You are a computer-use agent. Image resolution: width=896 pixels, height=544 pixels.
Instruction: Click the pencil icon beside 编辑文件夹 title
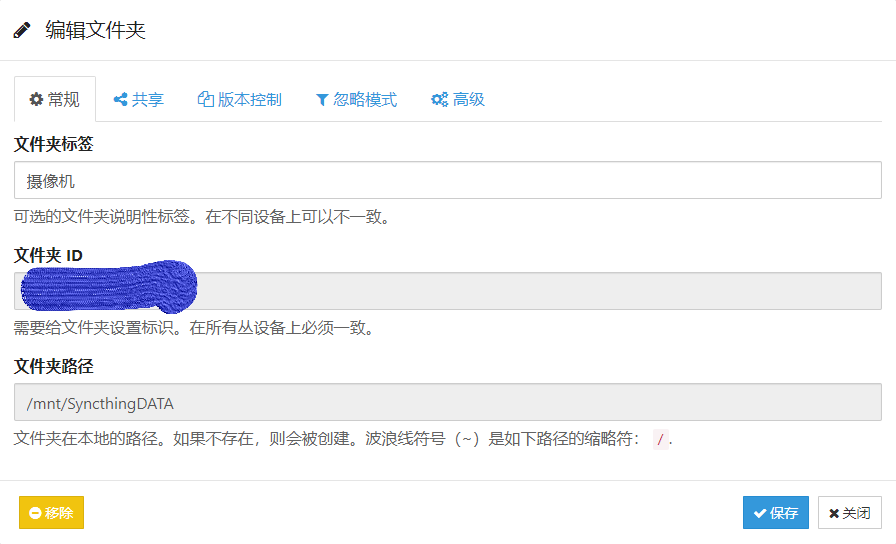coord(22,30)
